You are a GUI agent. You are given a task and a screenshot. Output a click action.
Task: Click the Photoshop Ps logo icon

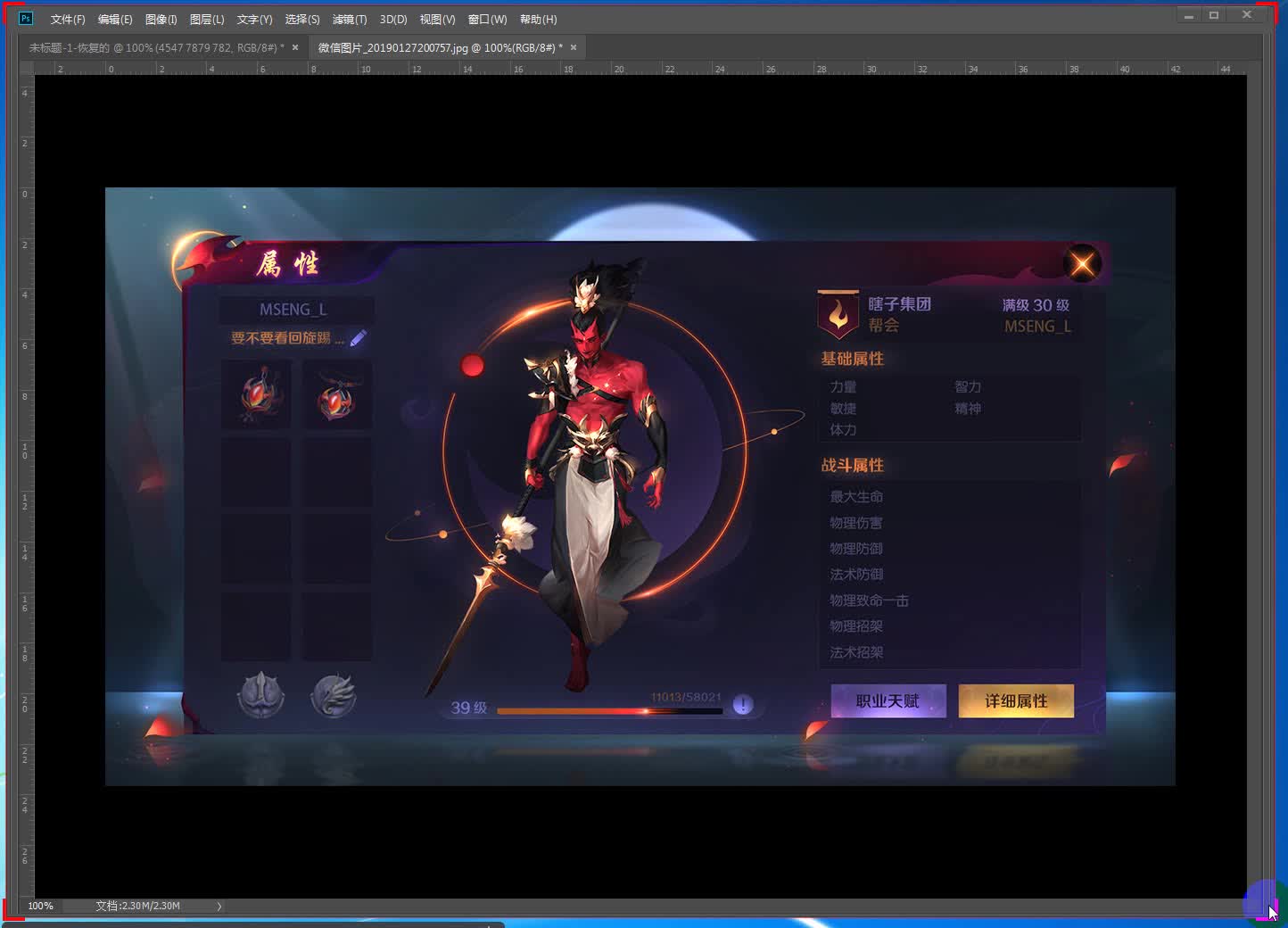point(25,18)
